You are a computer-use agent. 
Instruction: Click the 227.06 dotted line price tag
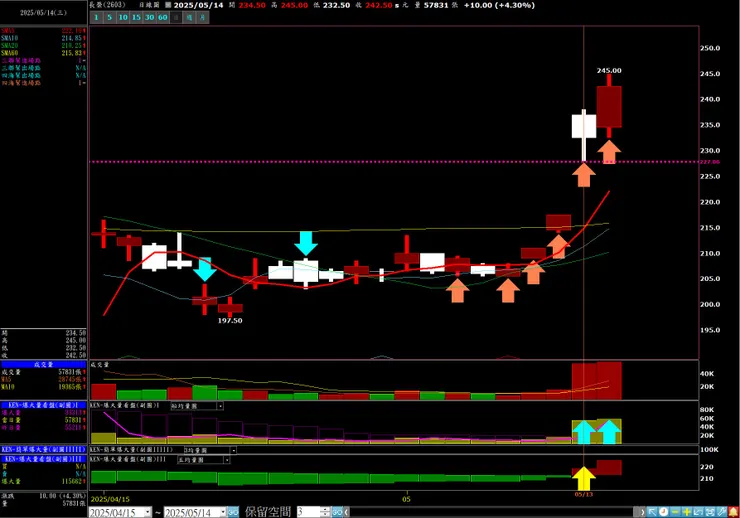click(x=710, y=162)
